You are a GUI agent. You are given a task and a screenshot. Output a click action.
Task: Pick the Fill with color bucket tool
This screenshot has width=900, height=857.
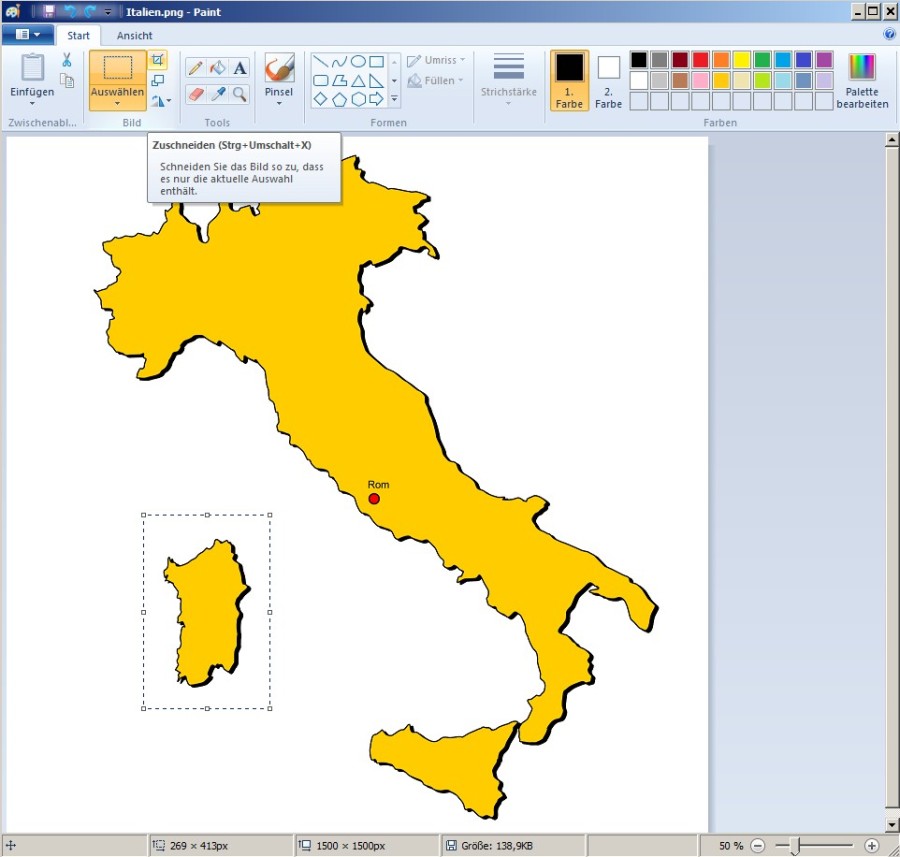217,68
